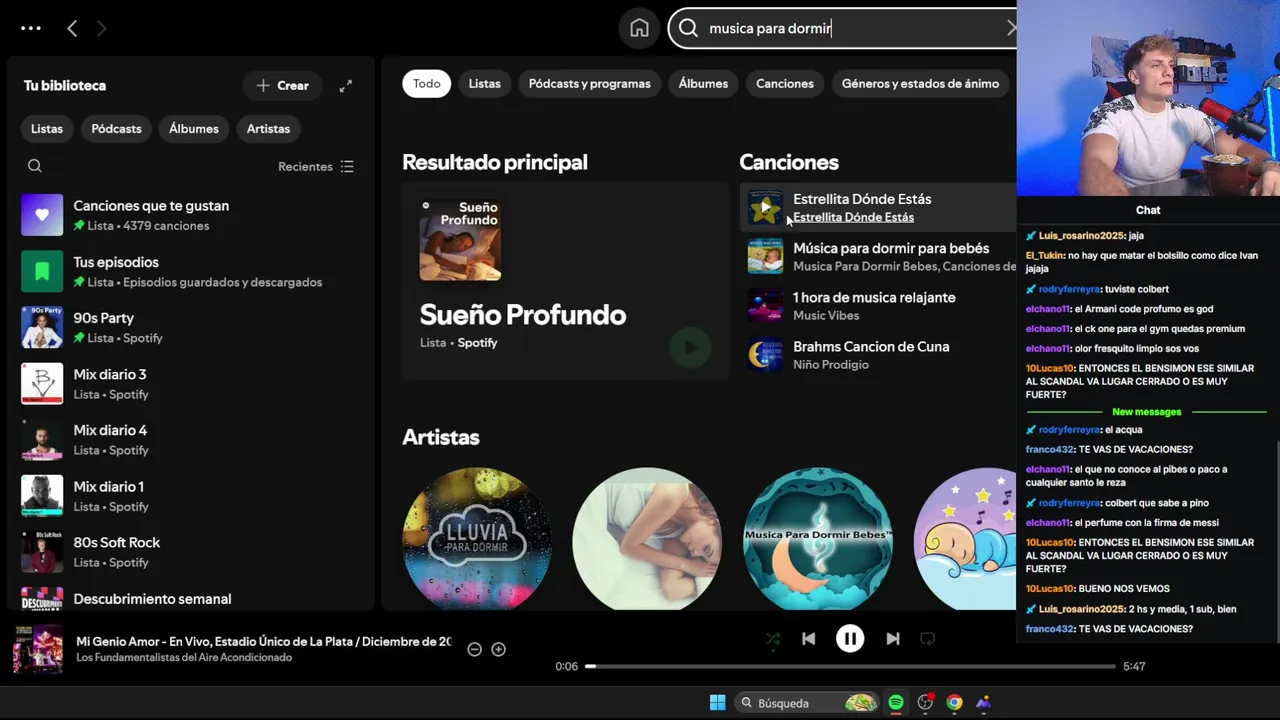Image resolution: width=1280 pixels, height=720 pixels.
Task: Open Music Vibes artist link
Action: click(x=826, y=316)
